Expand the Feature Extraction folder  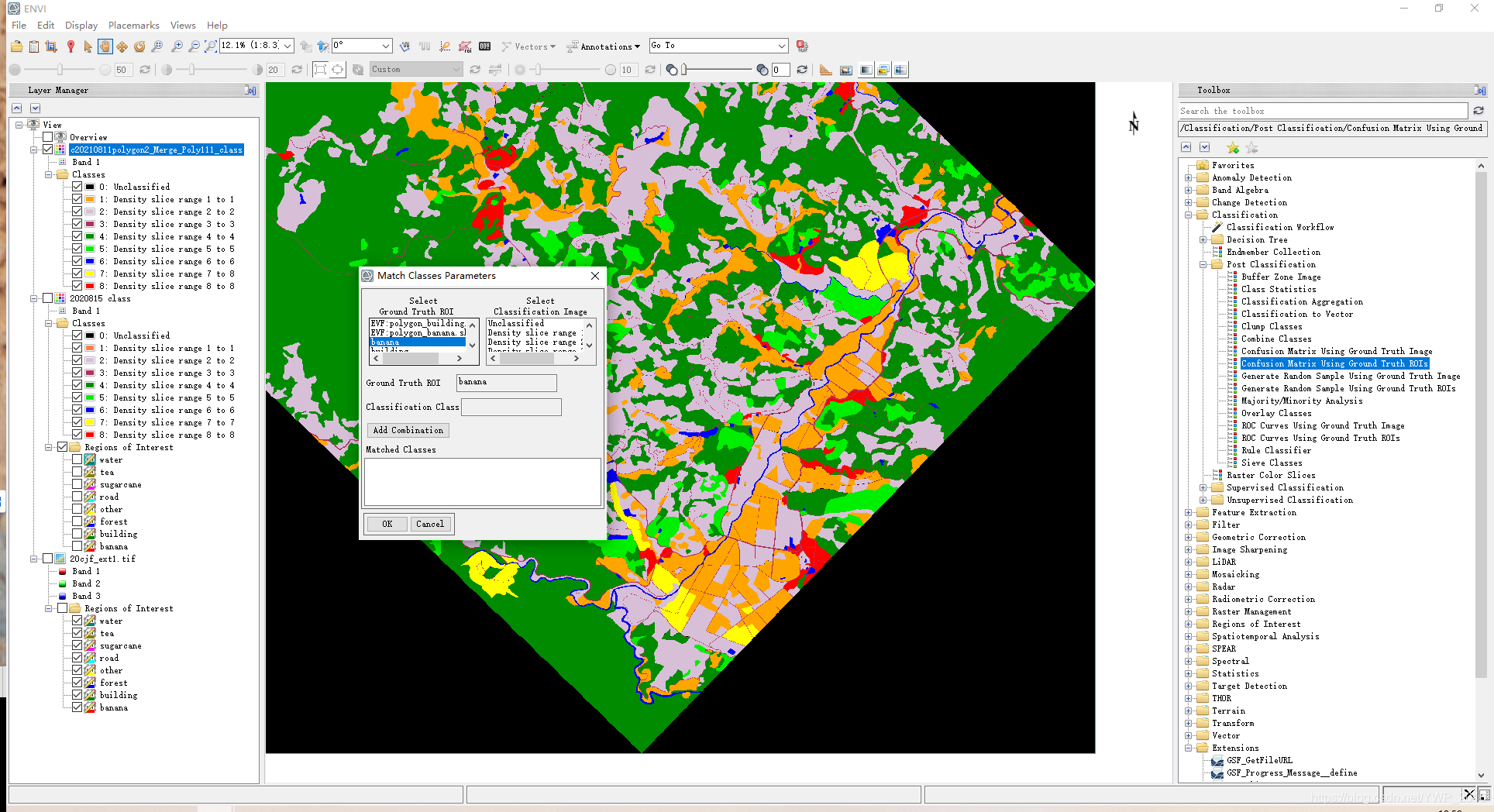click(1189, 512)
